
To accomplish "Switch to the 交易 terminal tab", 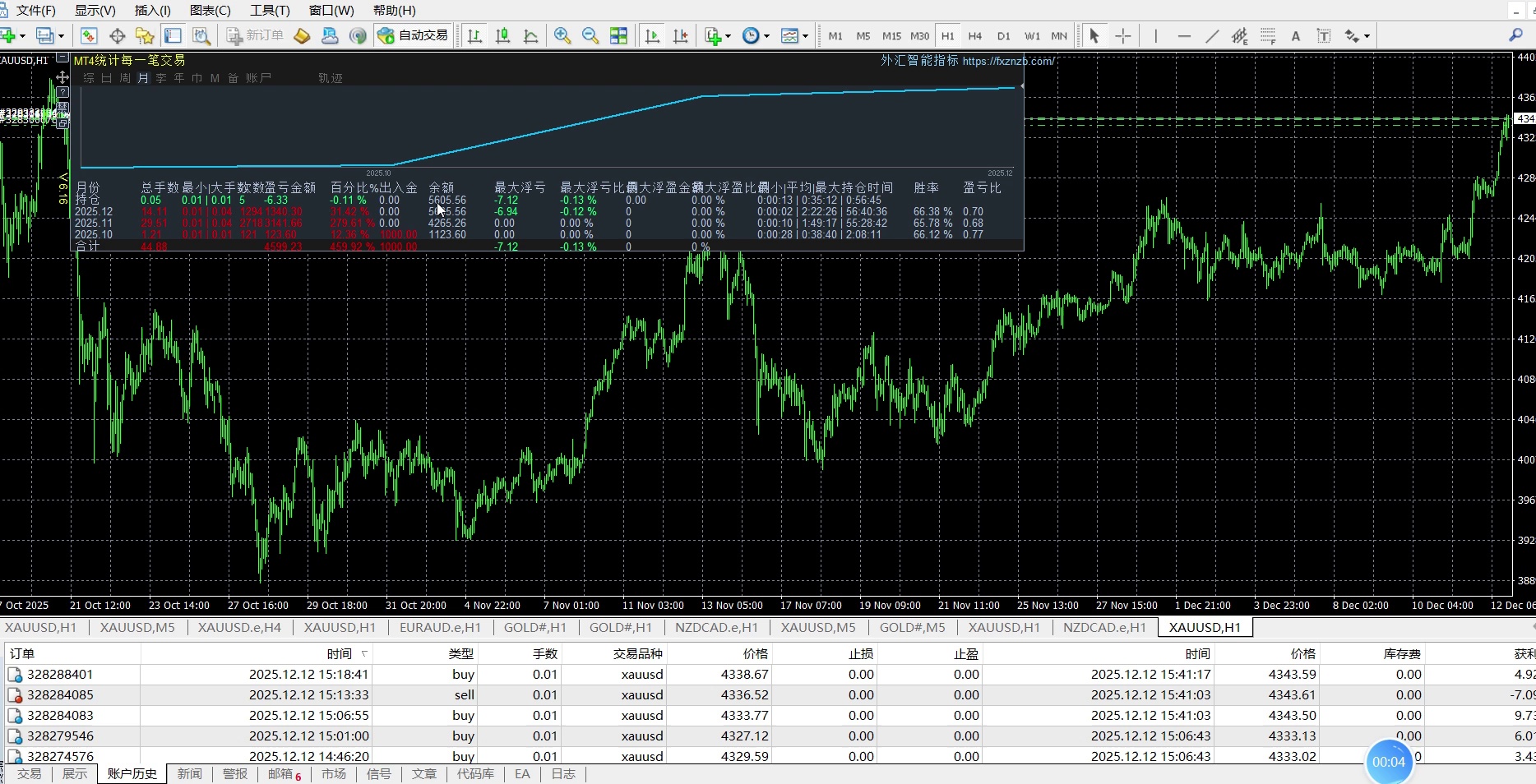I will pyautogui.click(x=29, y=774).
